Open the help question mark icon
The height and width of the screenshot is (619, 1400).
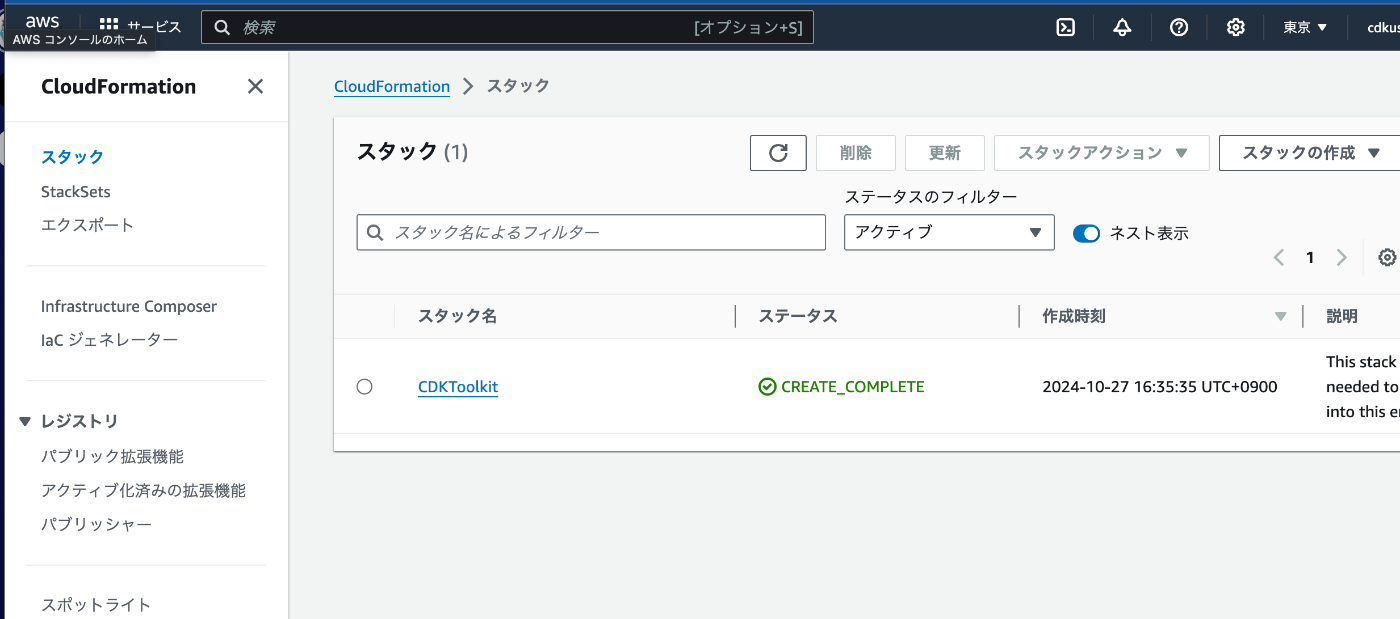point(1179,27)
